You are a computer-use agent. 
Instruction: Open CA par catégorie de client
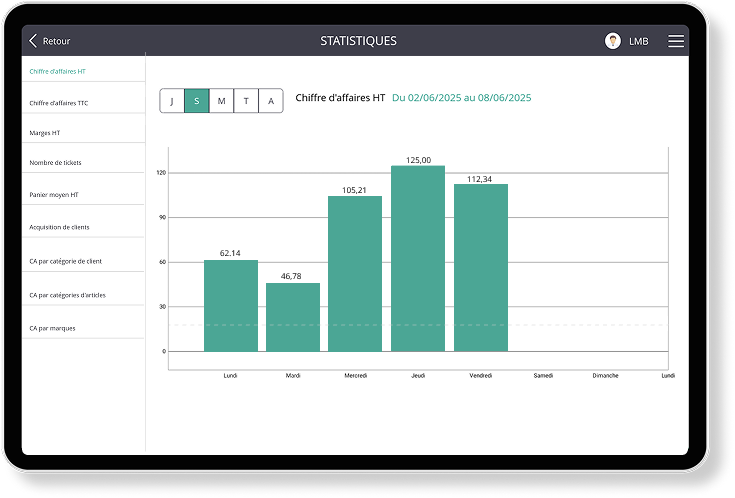click(66, 261)
